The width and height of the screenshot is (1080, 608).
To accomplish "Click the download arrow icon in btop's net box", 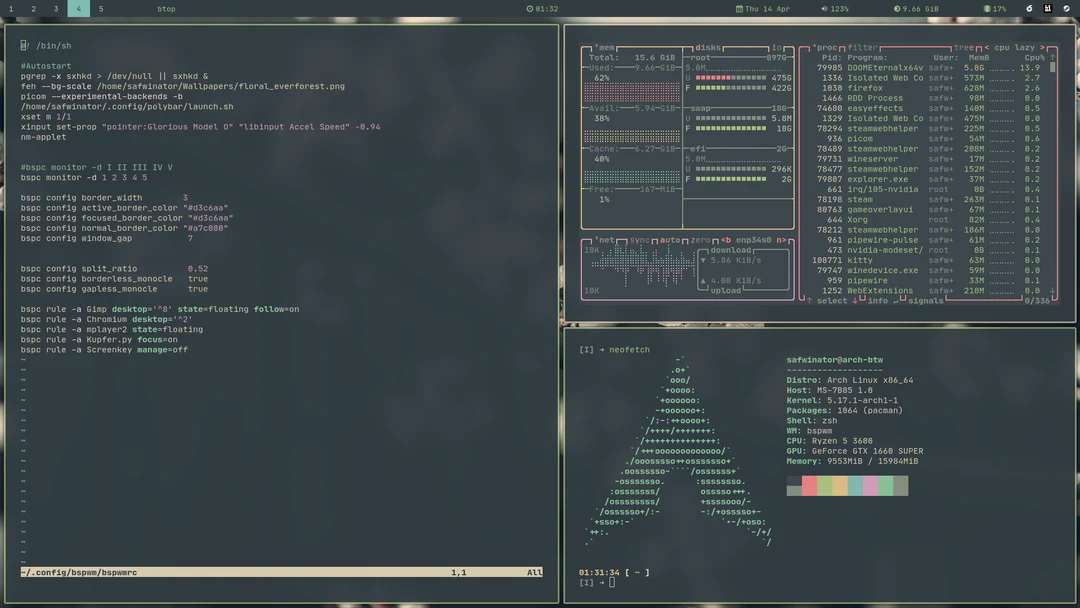I will coord(702,260).
